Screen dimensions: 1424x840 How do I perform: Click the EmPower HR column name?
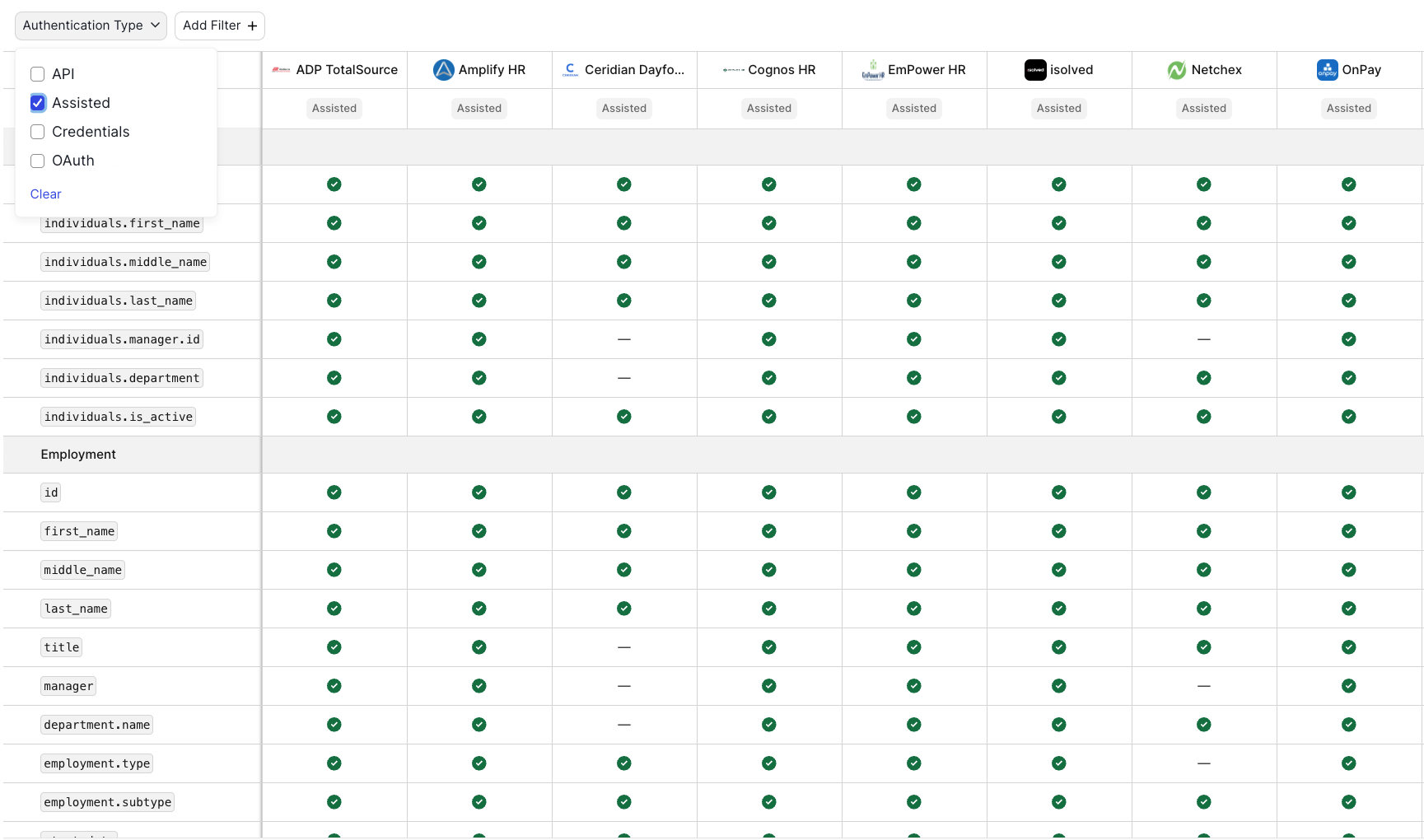coord(927,70)
